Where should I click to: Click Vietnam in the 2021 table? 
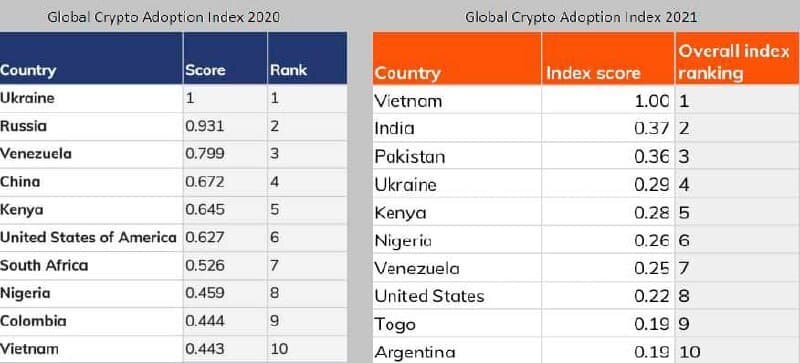pos(457,101)
